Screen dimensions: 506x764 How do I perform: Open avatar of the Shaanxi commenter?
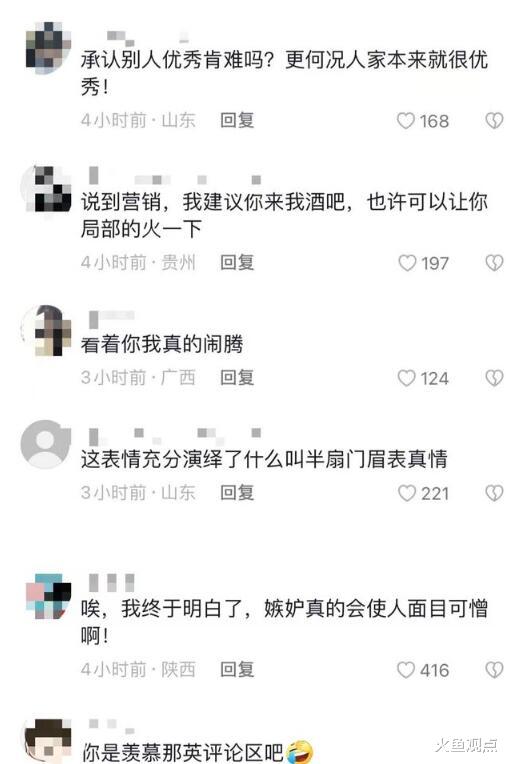[x=47, y=596]
